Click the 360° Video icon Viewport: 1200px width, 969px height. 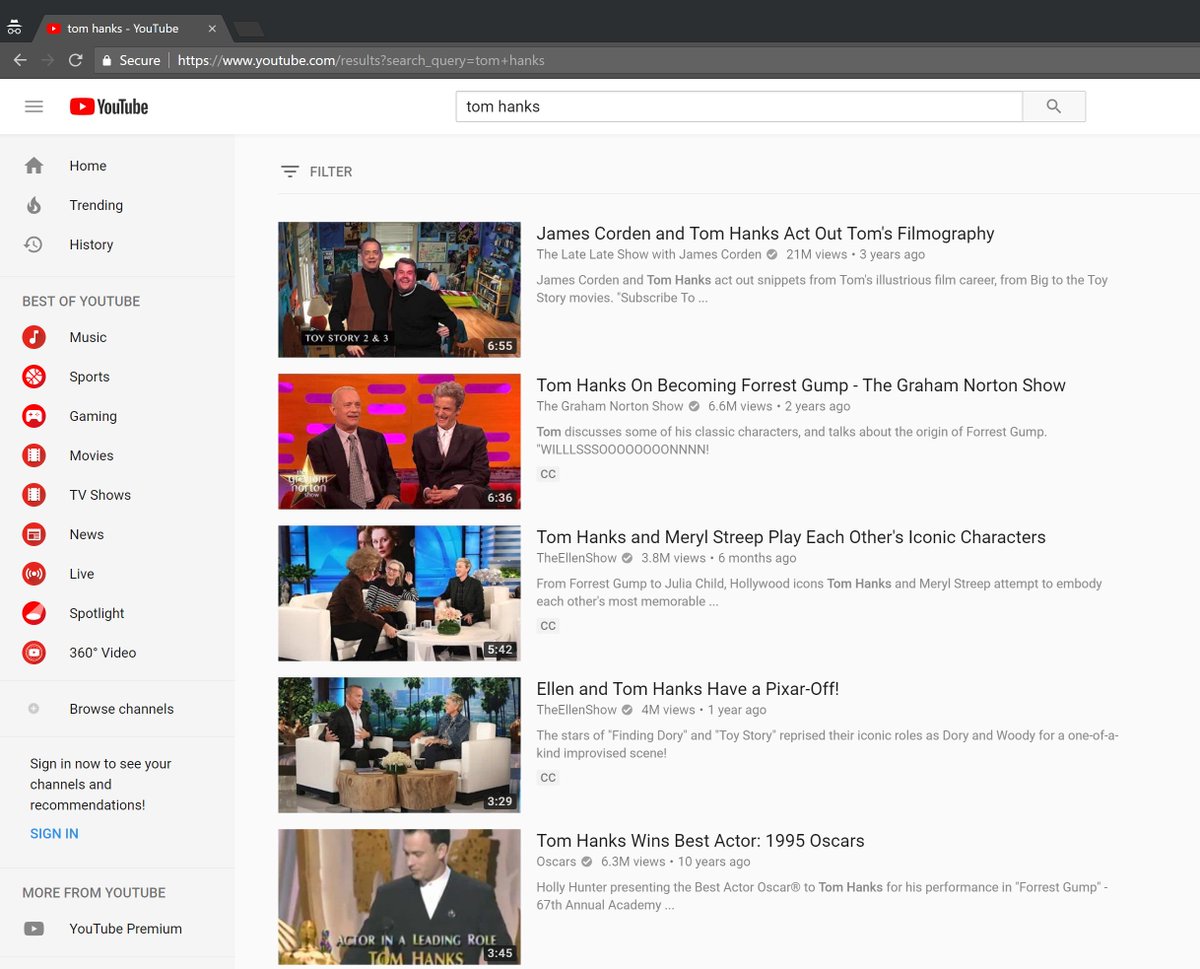click(x=34, y=652)
